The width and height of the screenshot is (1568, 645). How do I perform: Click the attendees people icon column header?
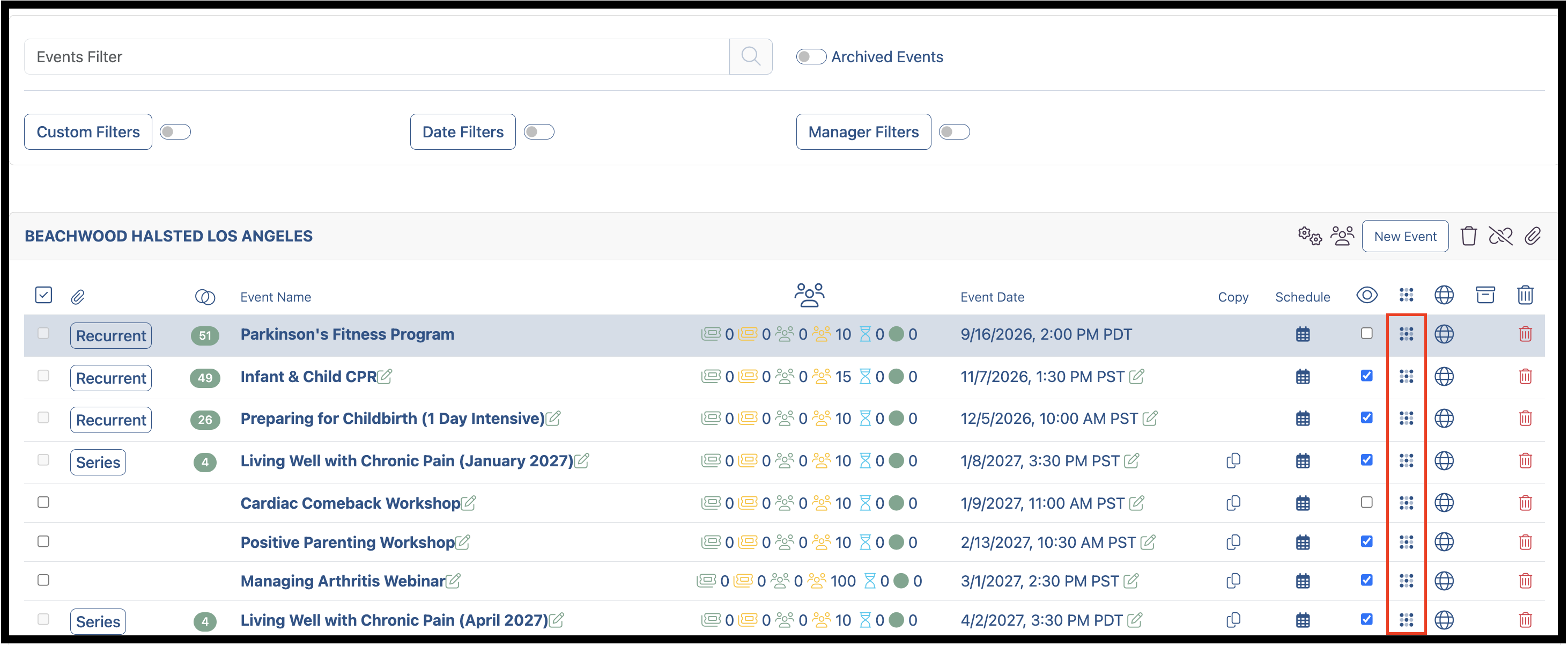tap(809, 295)
